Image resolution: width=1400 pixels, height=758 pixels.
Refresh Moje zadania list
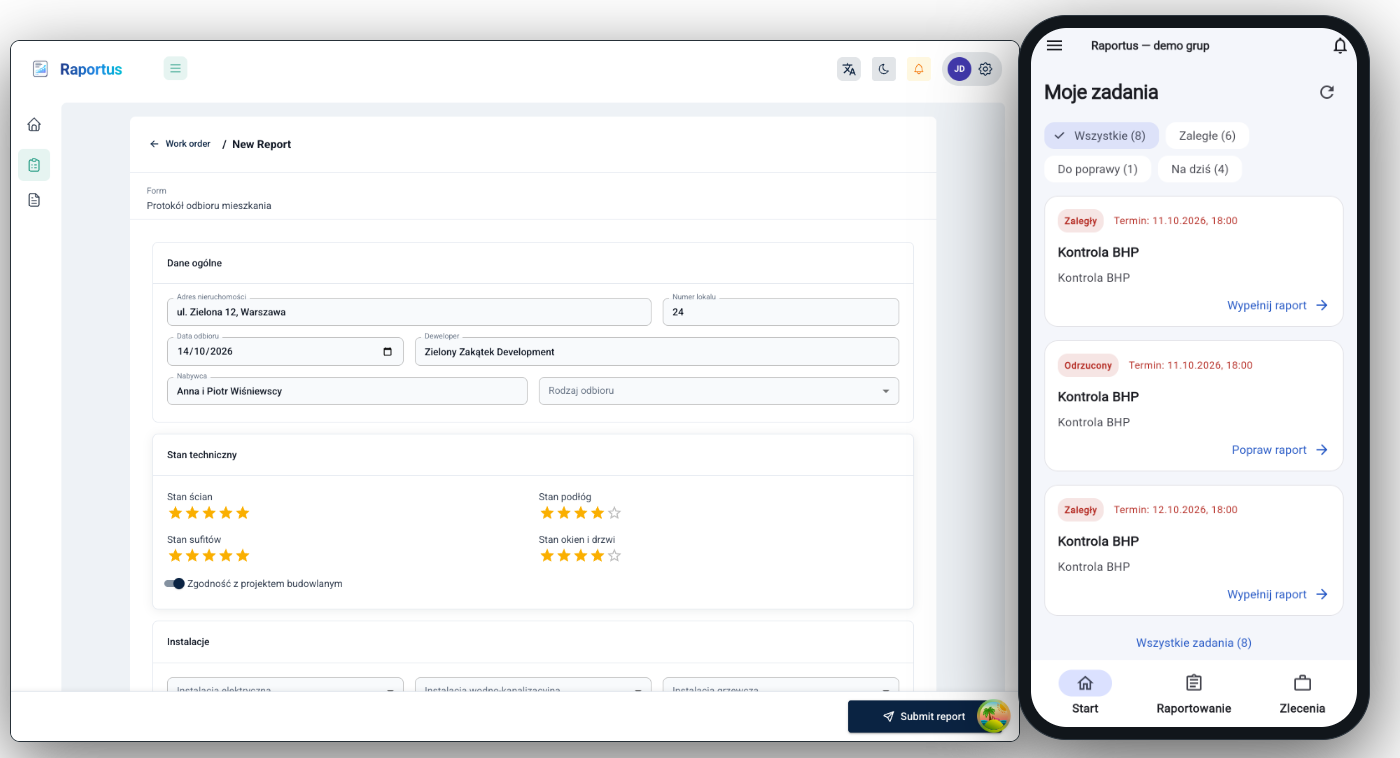coord(1327,92)
